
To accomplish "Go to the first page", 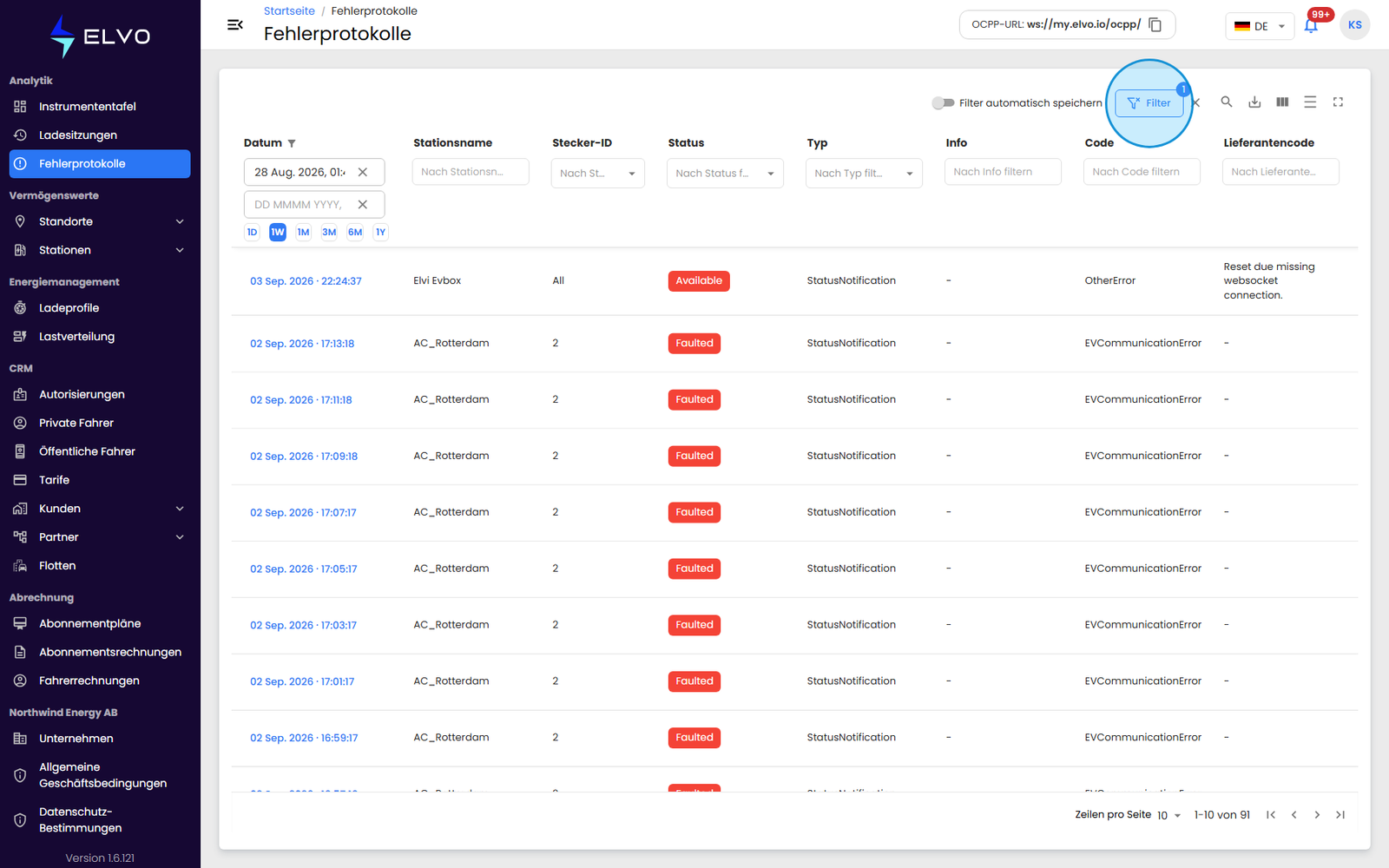I will click(x=1270, y=814).
